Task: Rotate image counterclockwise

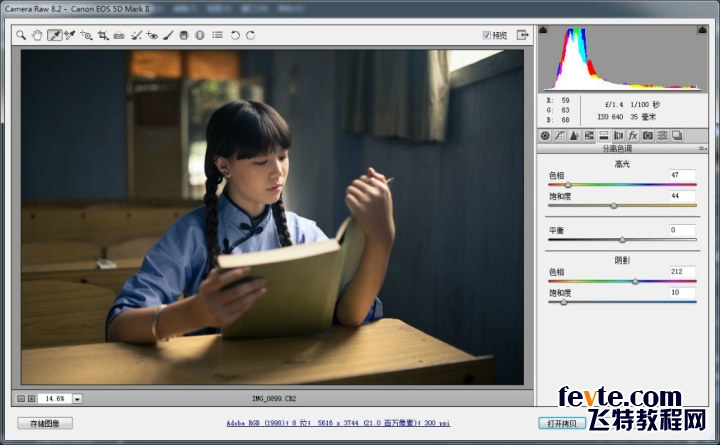Action: point(235,35)
